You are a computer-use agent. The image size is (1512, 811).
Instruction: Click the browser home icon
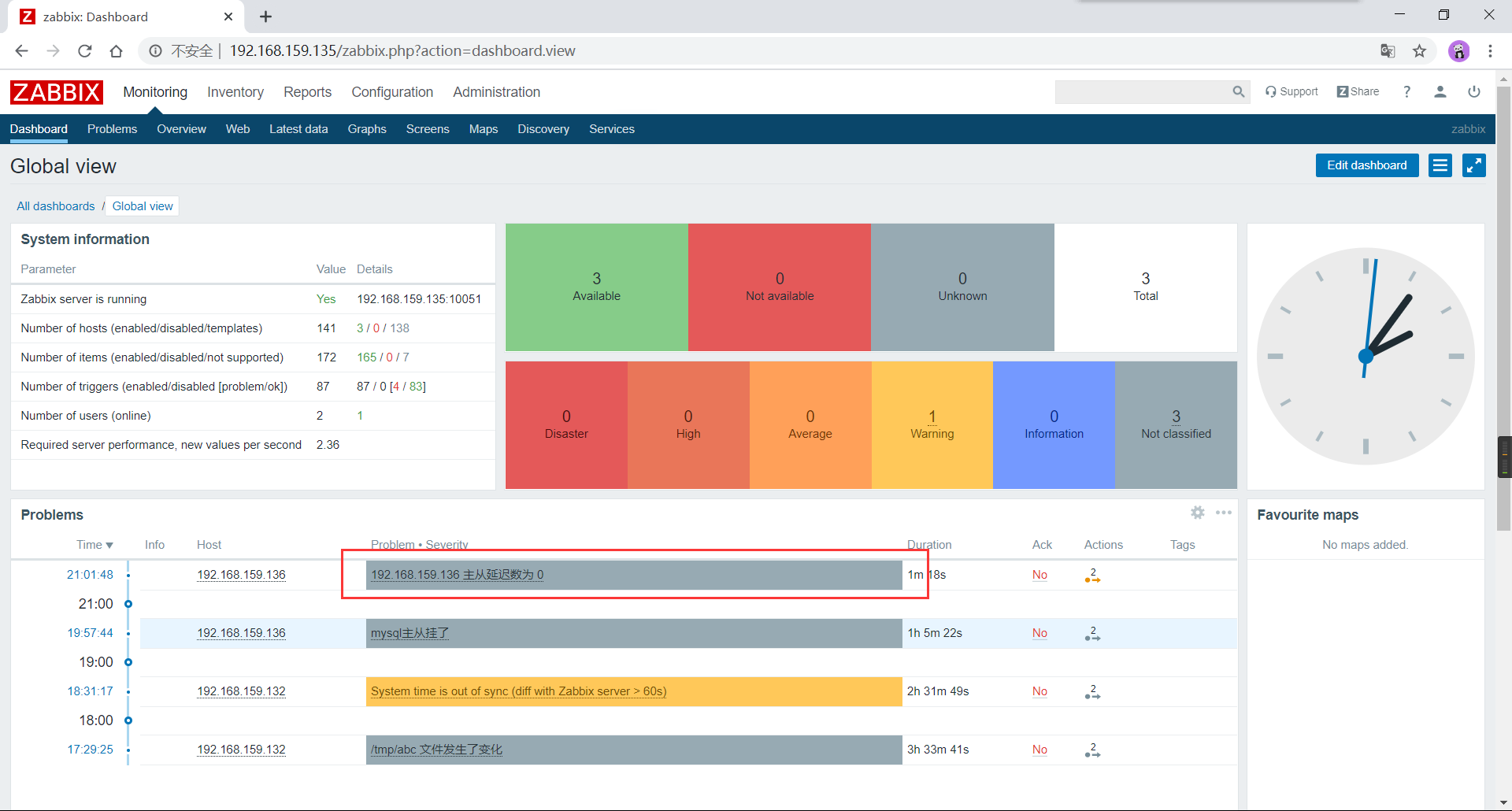click(116, 51)
